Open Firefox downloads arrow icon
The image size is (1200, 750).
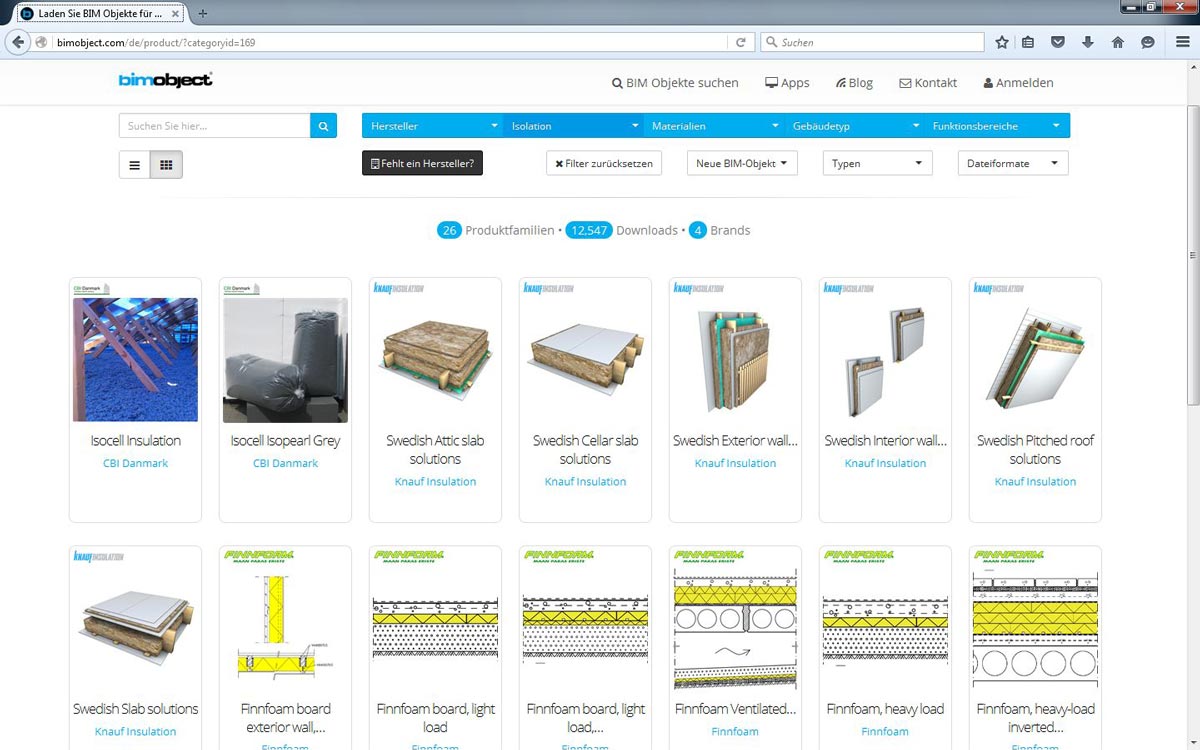1088,42
